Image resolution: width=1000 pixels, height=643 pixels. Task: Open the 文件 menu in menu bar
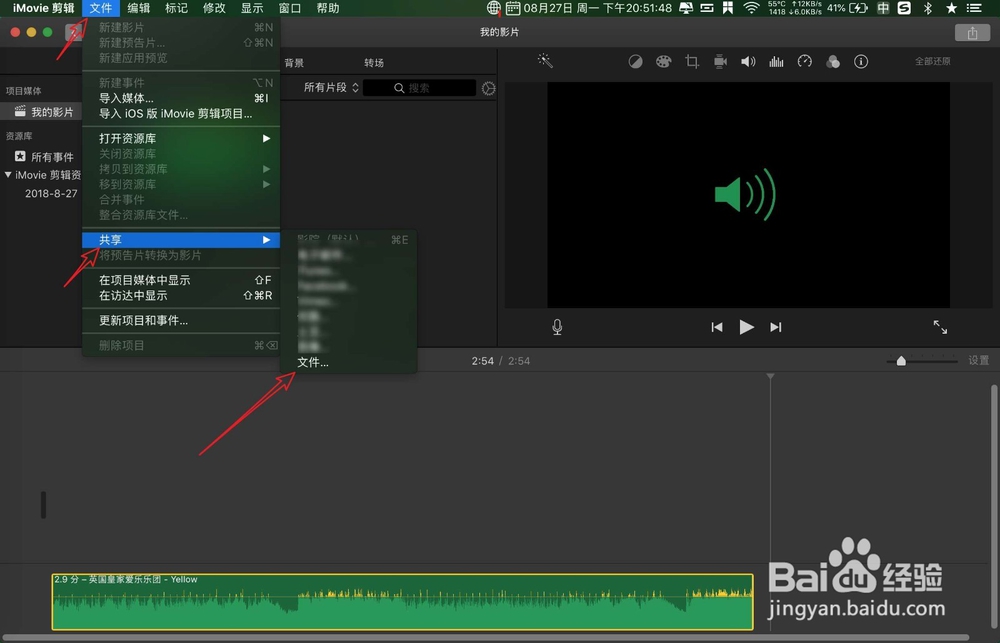101,8
